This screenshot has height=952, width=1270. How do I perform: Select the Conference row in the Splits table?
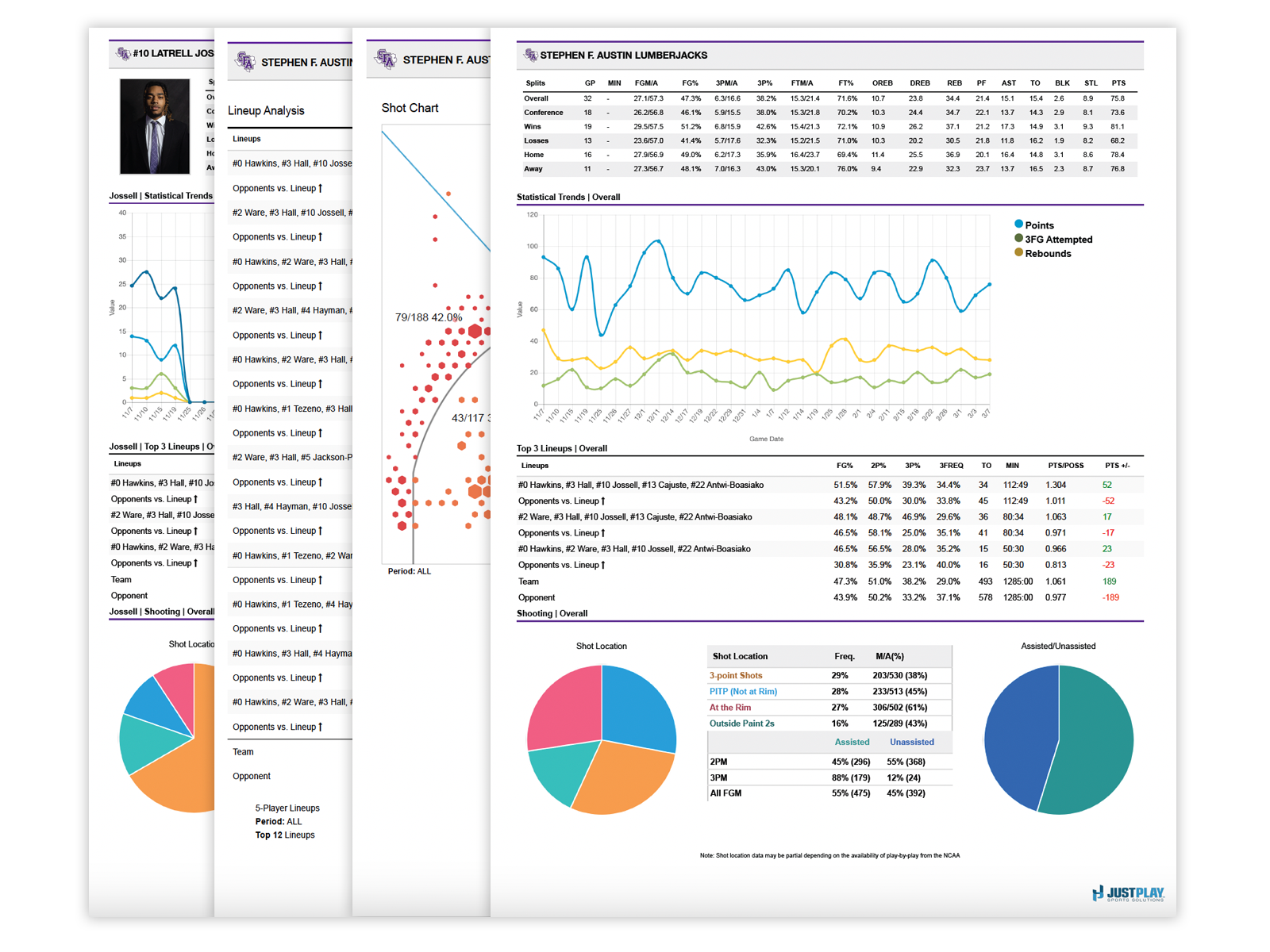click(544, 113)
